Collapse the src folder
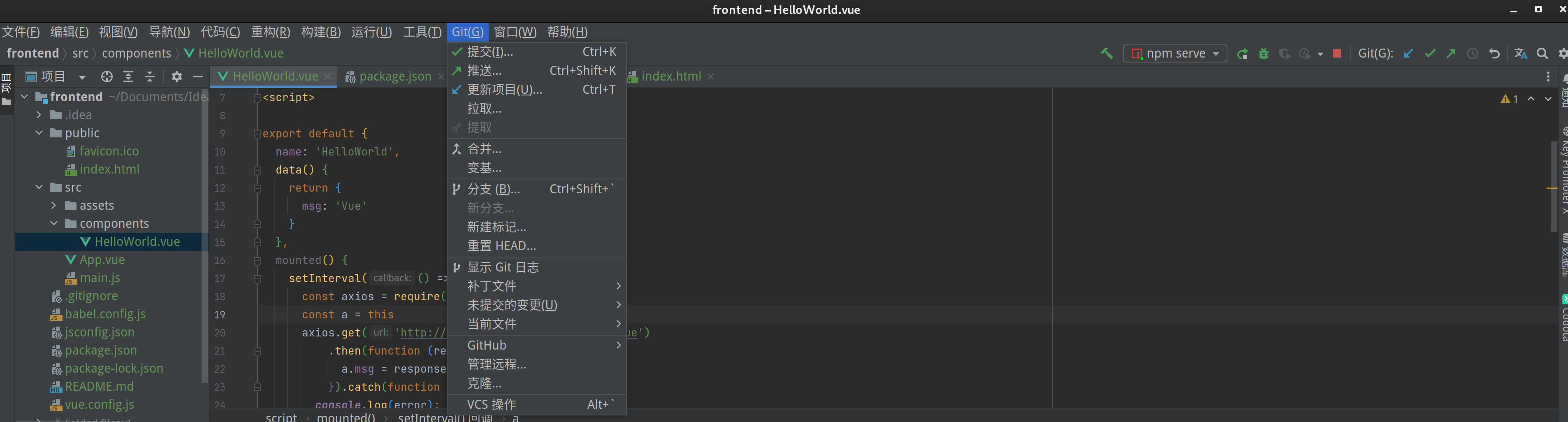 click(39, 187)
